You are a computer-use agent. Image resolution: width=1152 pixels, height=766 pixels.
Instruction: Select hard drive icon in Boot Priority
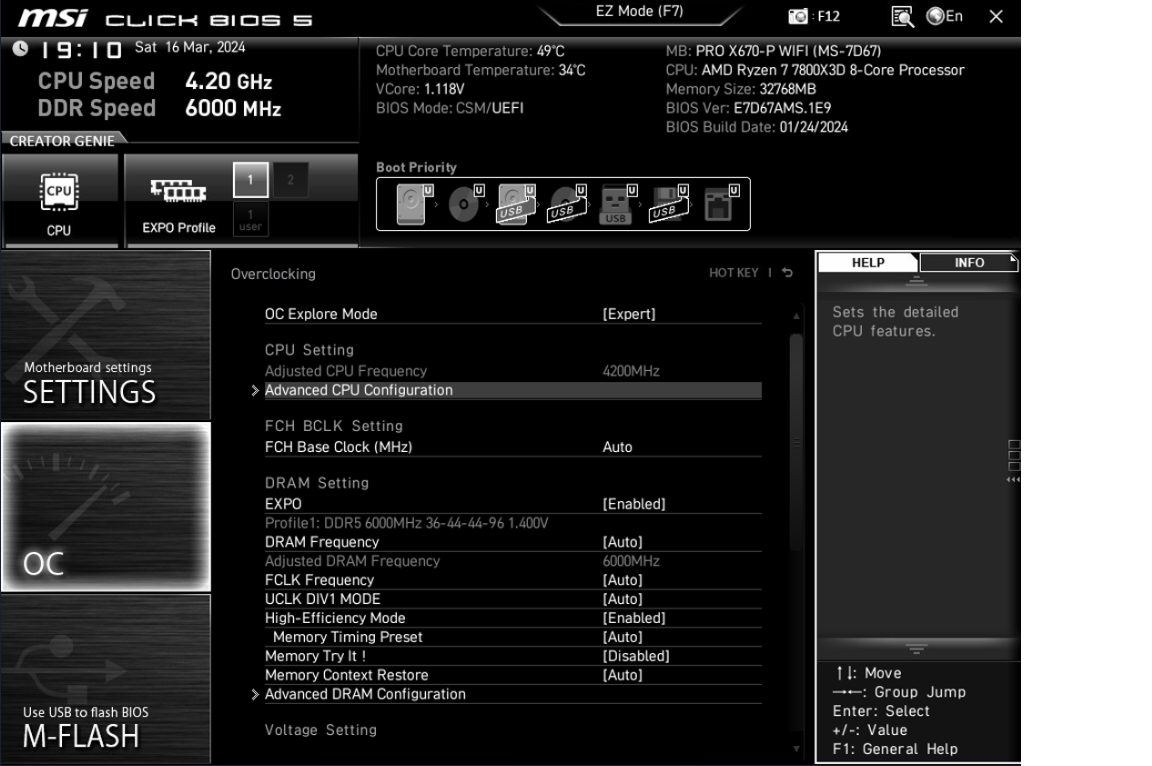414,204
